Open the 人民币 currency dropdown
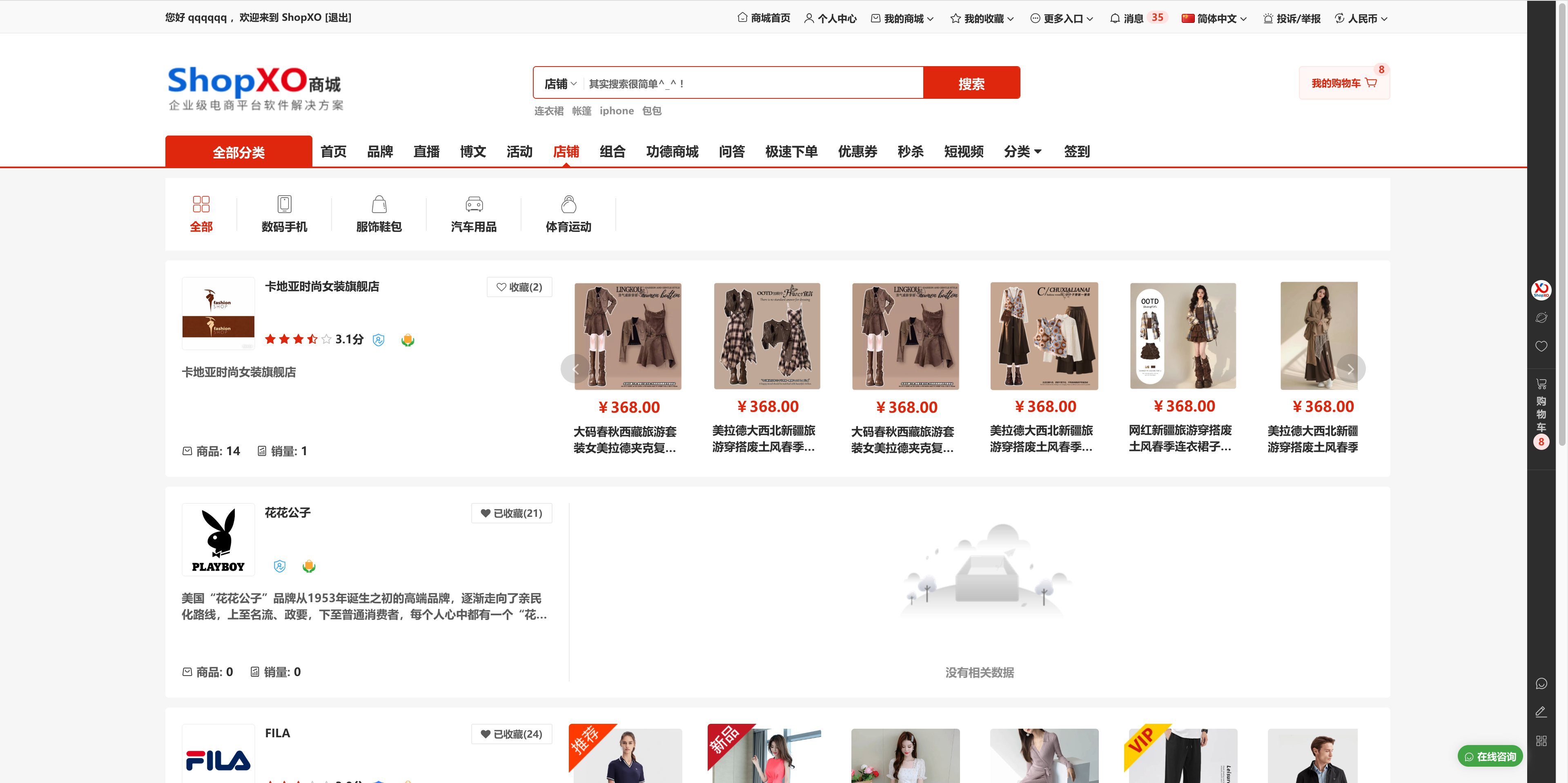Screen dimensions: 1568x783 click(x=1361, y=18)
